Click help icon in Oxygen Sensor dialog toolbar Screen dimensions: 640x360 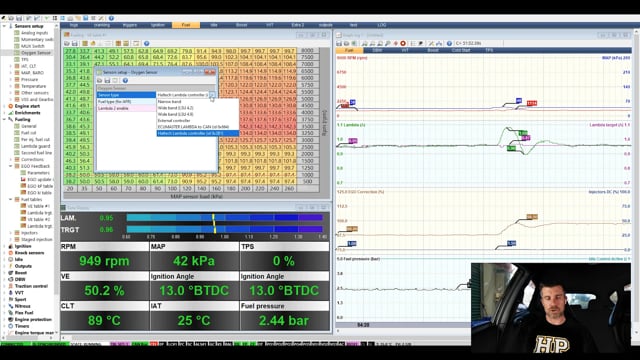pos(125,80)
